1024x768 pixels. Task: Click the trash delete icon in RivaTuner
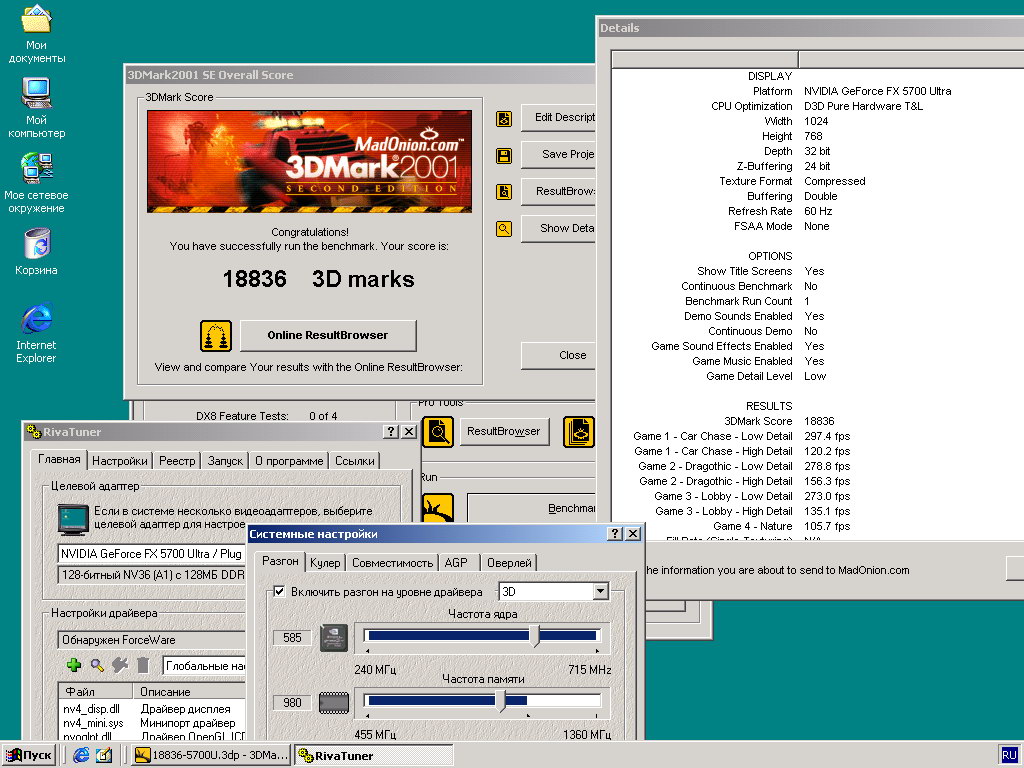143,665
